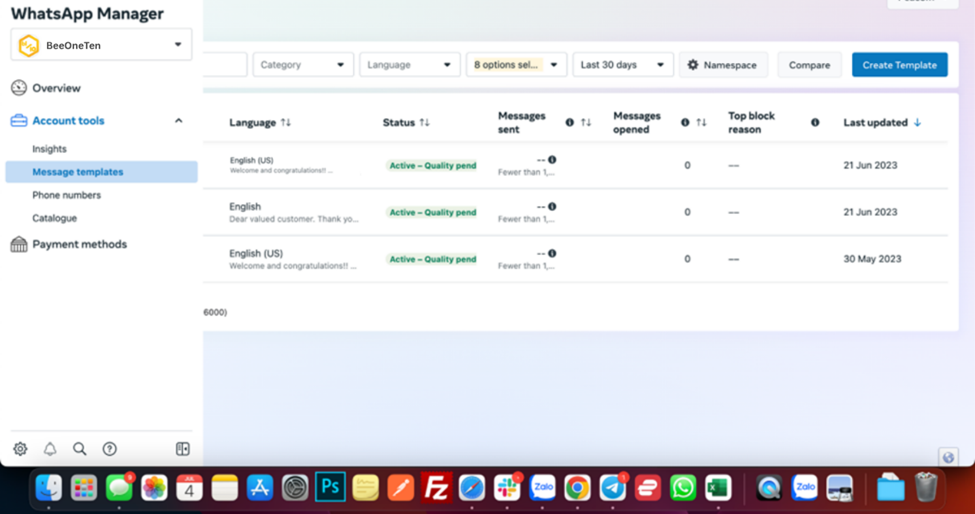Go to Insights in sidebar
Viewport: 975px width, 514px height.
[49, 149]
